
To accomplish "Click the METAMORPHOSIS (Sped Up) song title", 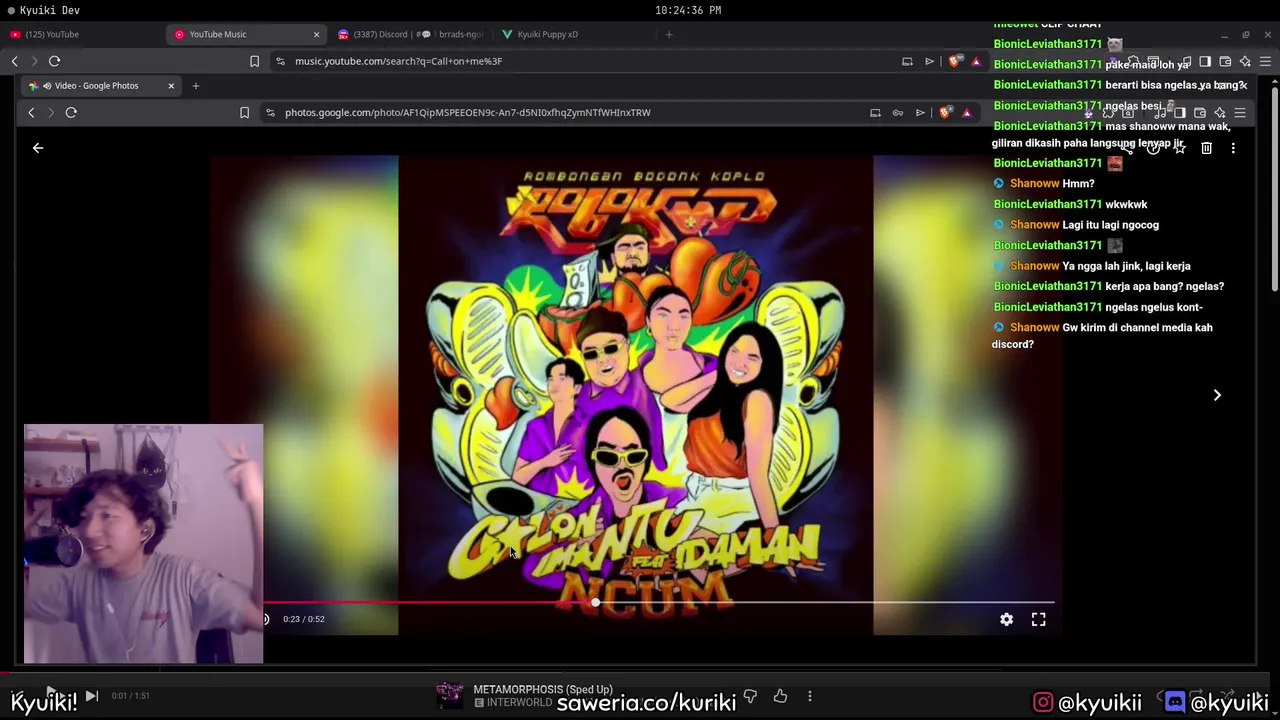I will 543,689.
